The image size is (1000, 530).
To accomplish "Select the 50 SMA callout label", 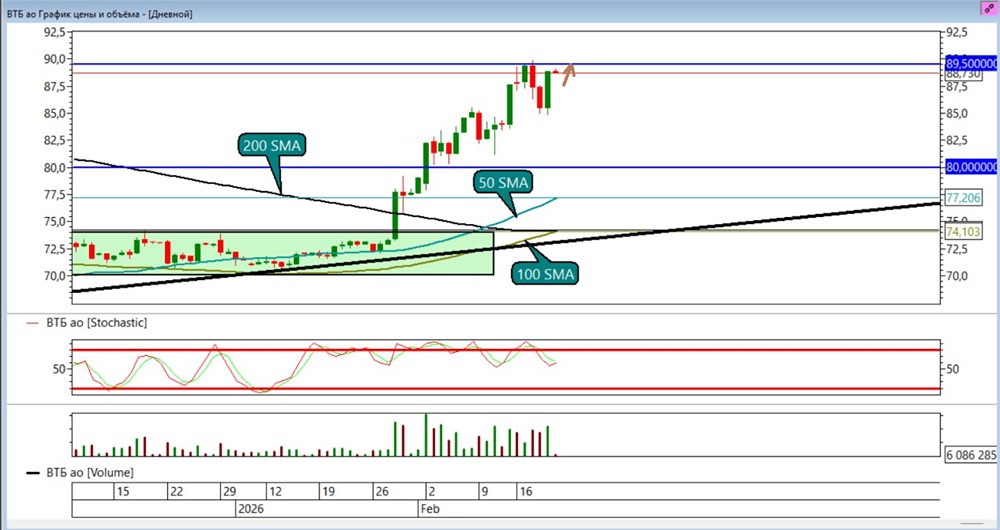I will [x=504, y=182].
